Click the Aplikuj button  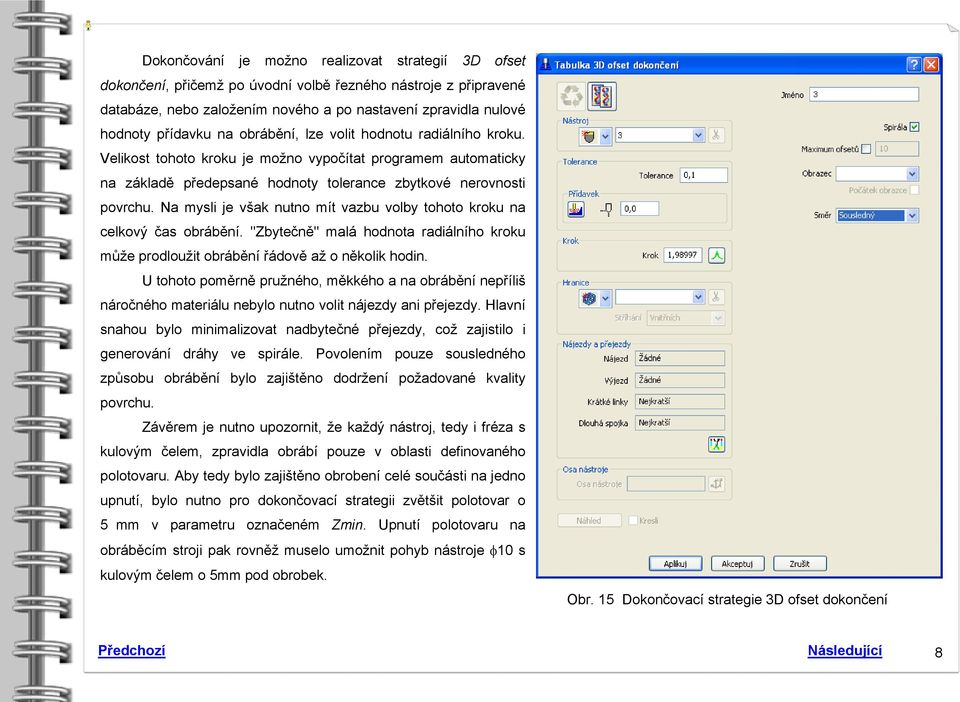point(675,564)
